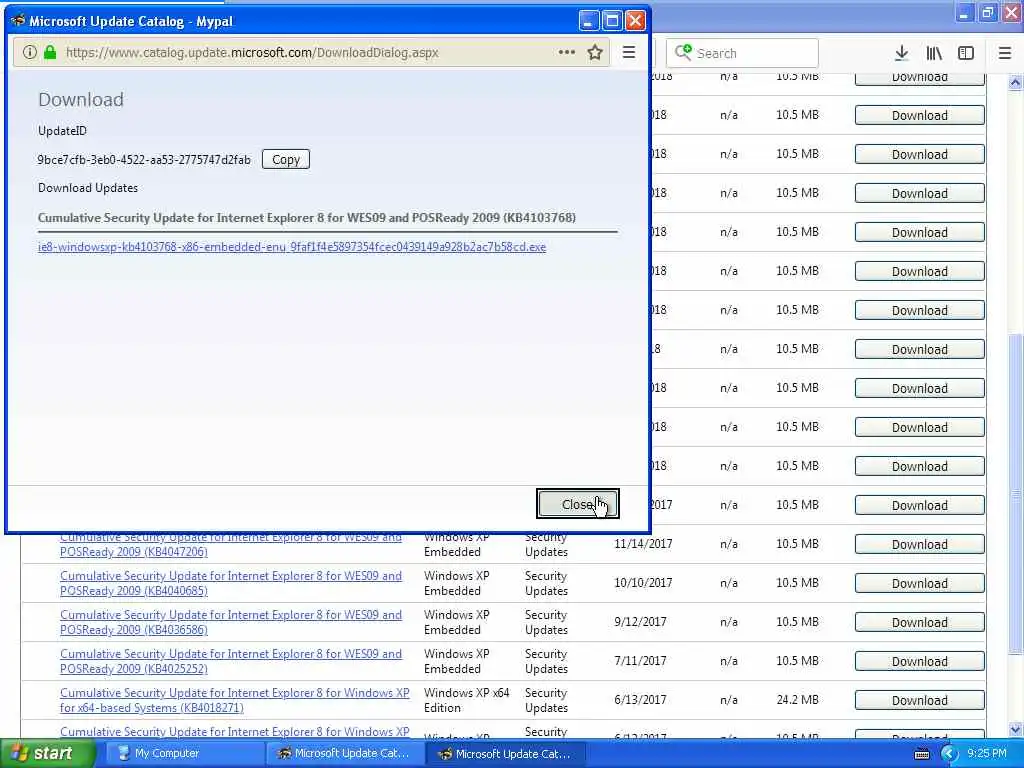Open the Library icon in main browser toolbar
Image resolution: width=1024 pixels, height=768 pixels.
[x=934, y=53]
